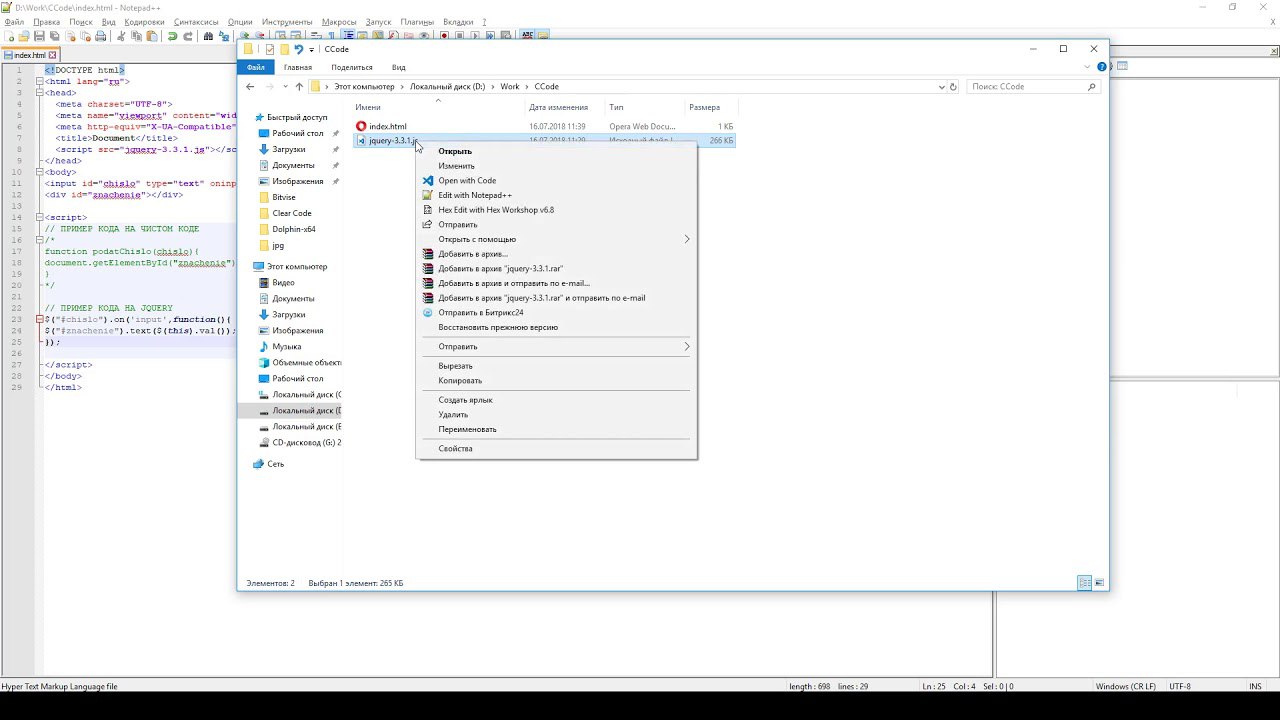Open Bitvise folder in navigation pane
The image size is (1280, 720).
284,197
